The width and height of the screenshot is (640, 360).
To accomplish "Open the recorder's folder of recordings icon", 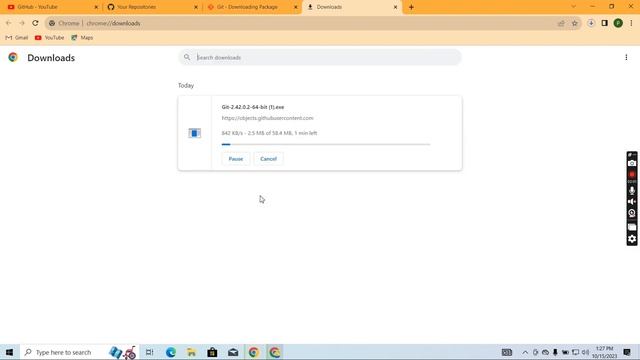I will pyautogui.click(x=632, y=227).
